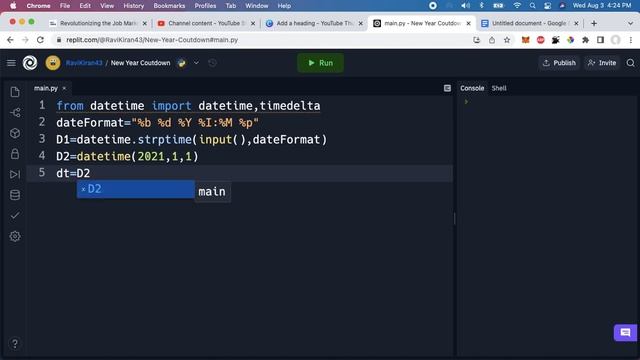This screenshot has width=640, height=360.
Task: Go forward in browser history
Action: (25, 40)
